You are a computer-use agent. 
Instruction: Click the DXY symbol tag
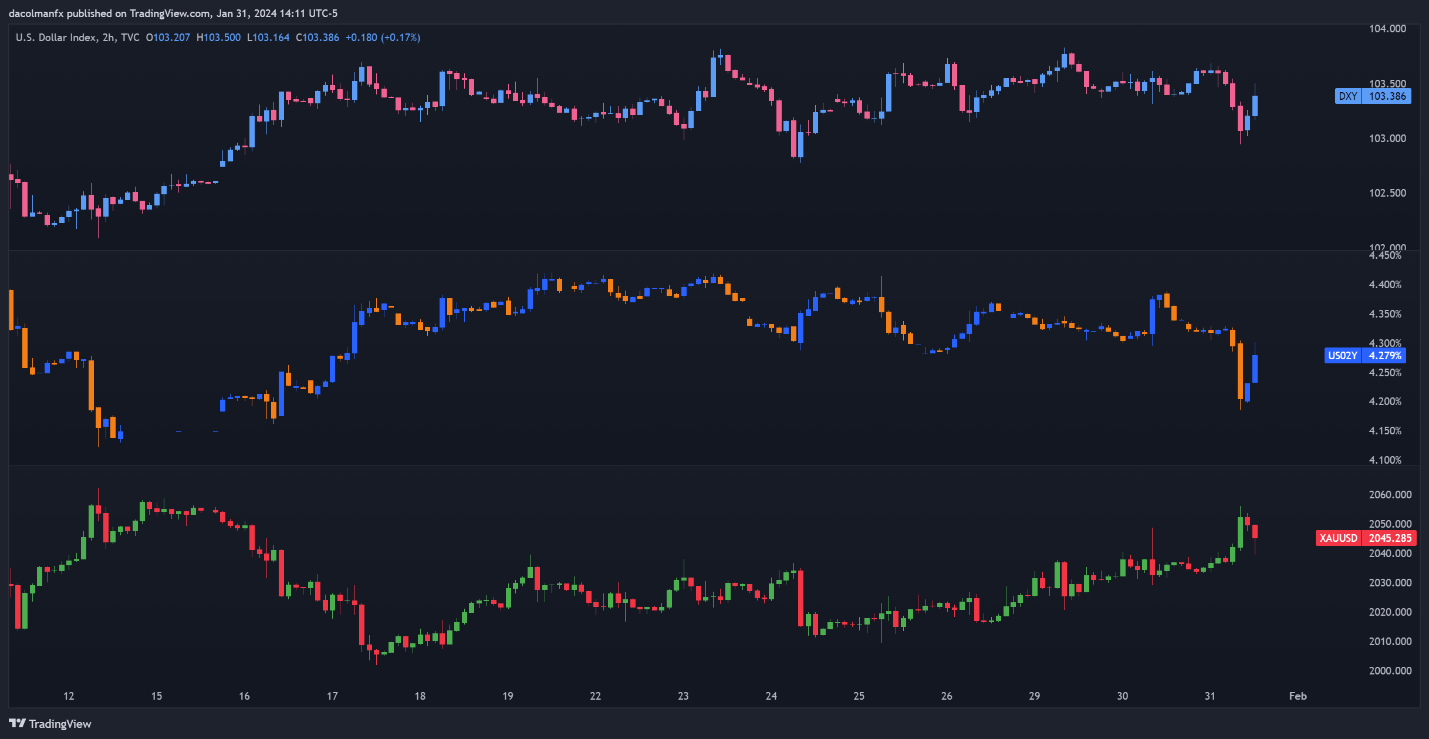1348,96
